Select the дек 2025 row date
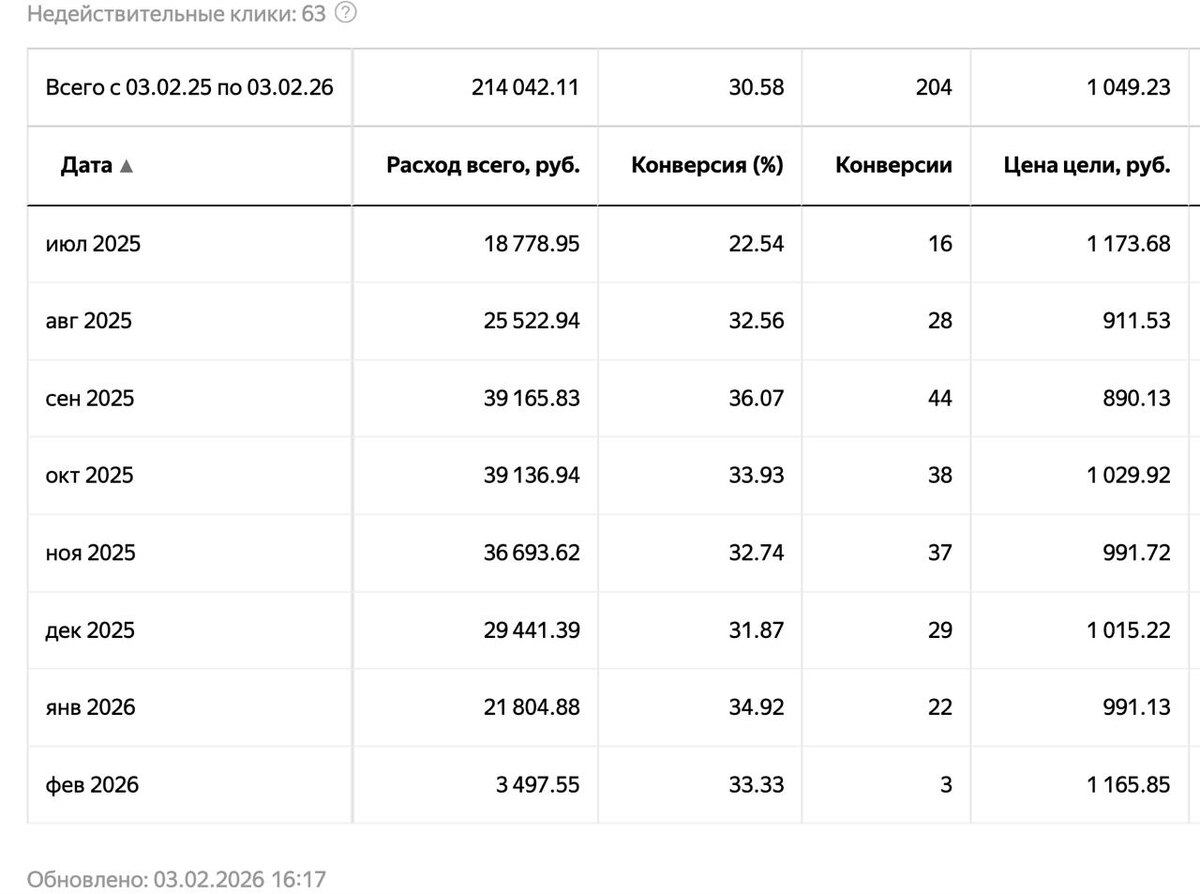This screenshot has height=894, width=1200. (90, 630)
